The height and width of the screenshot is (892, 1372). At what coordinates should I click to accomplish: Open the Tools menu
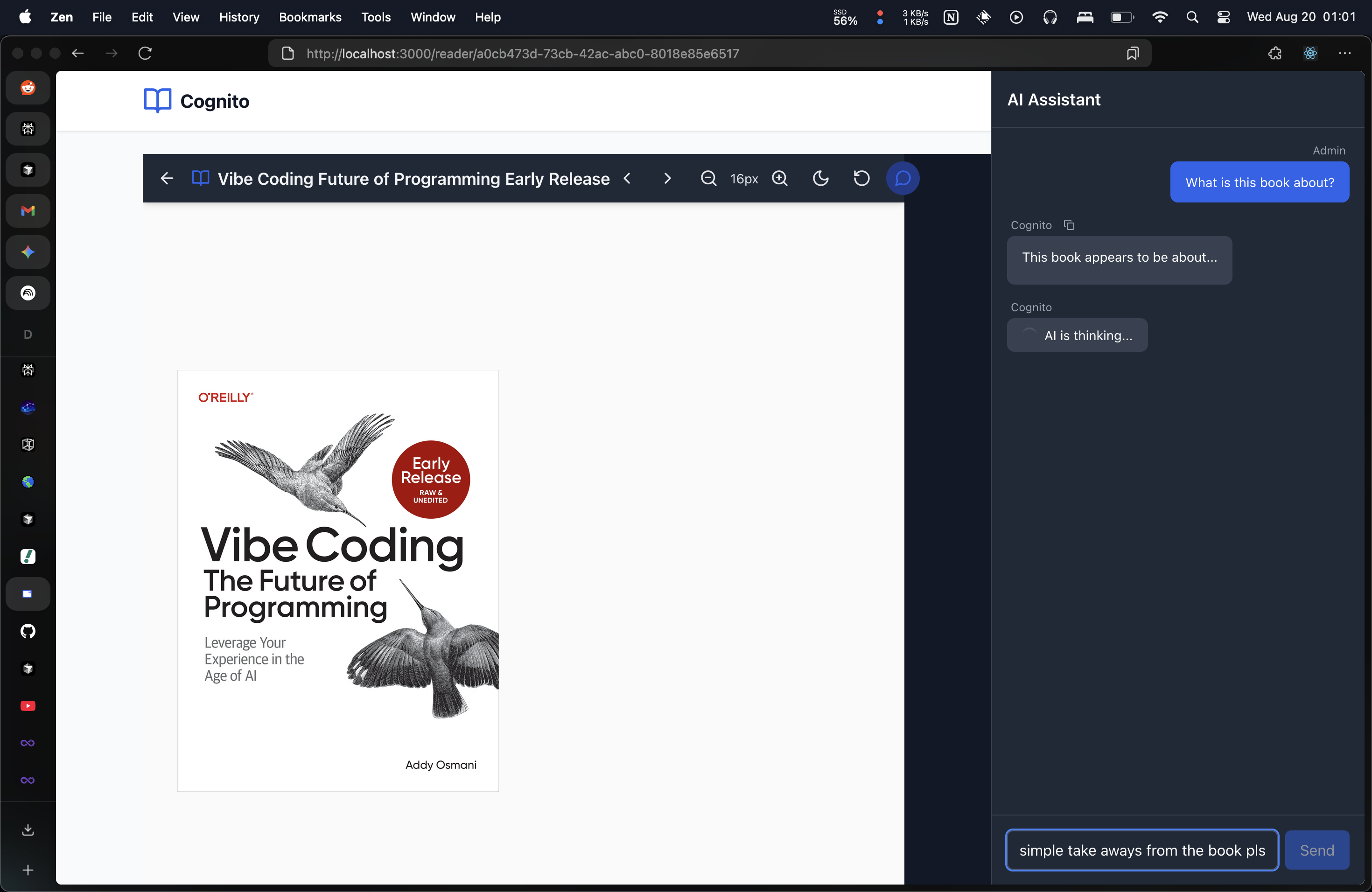(375, 17)
